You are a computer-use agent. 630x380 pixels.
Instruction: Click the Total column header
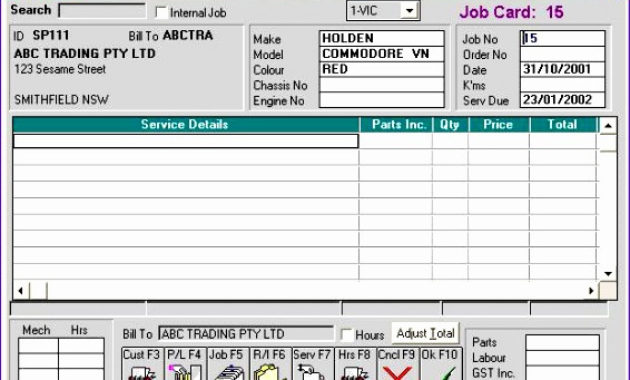563,125
